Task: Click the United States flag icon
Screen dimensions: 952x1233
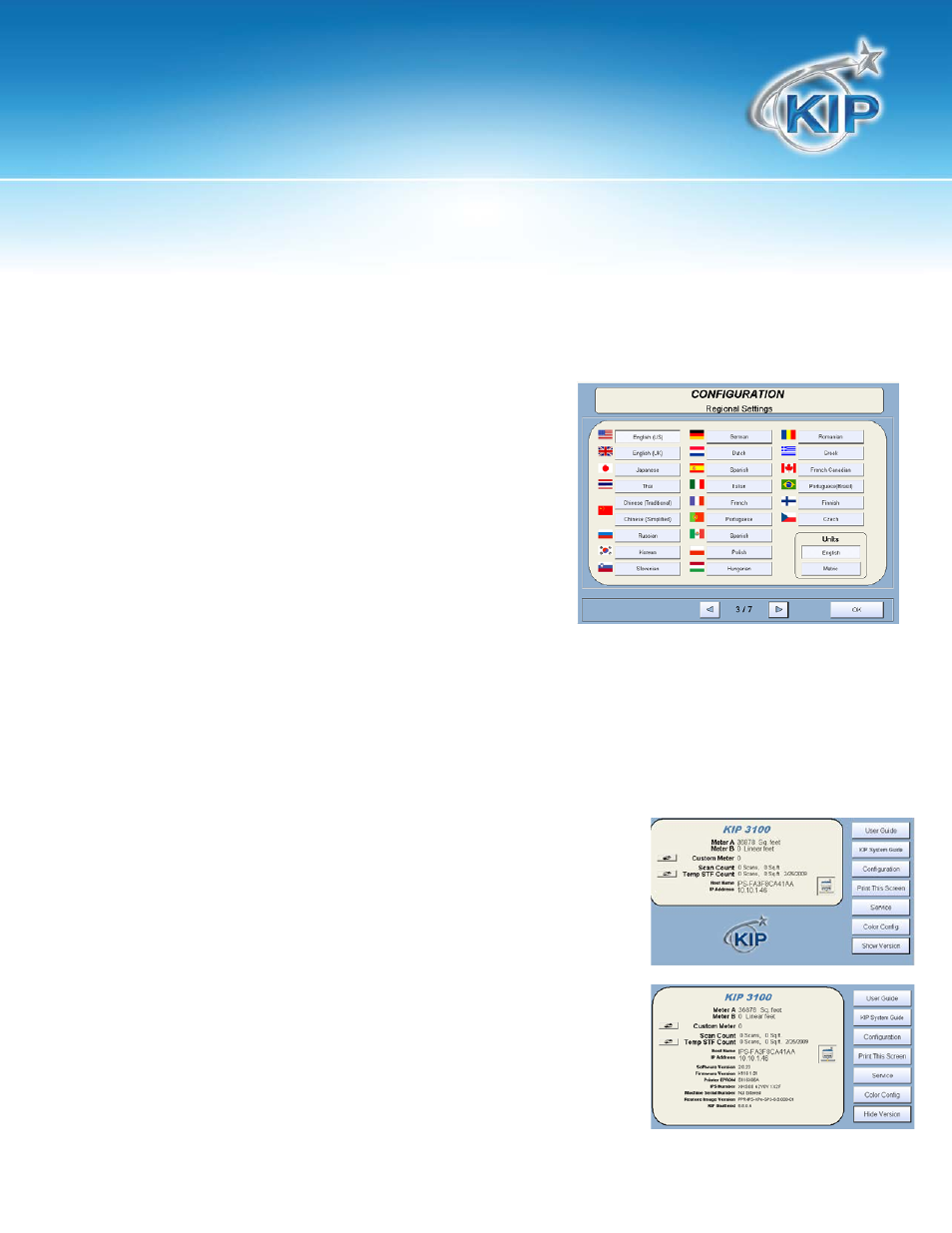Action: (605, 435)
